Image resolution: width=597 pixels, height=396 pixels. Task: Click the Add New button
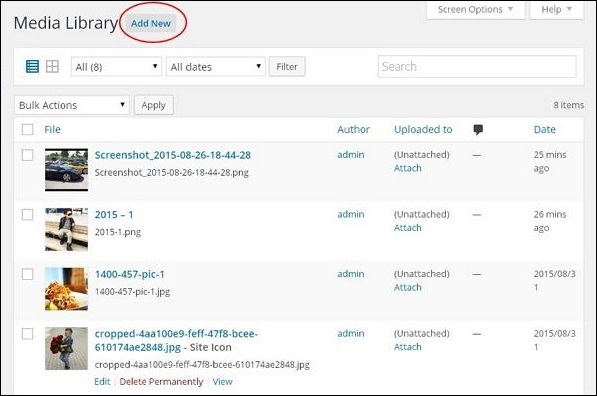coord(151,23)
